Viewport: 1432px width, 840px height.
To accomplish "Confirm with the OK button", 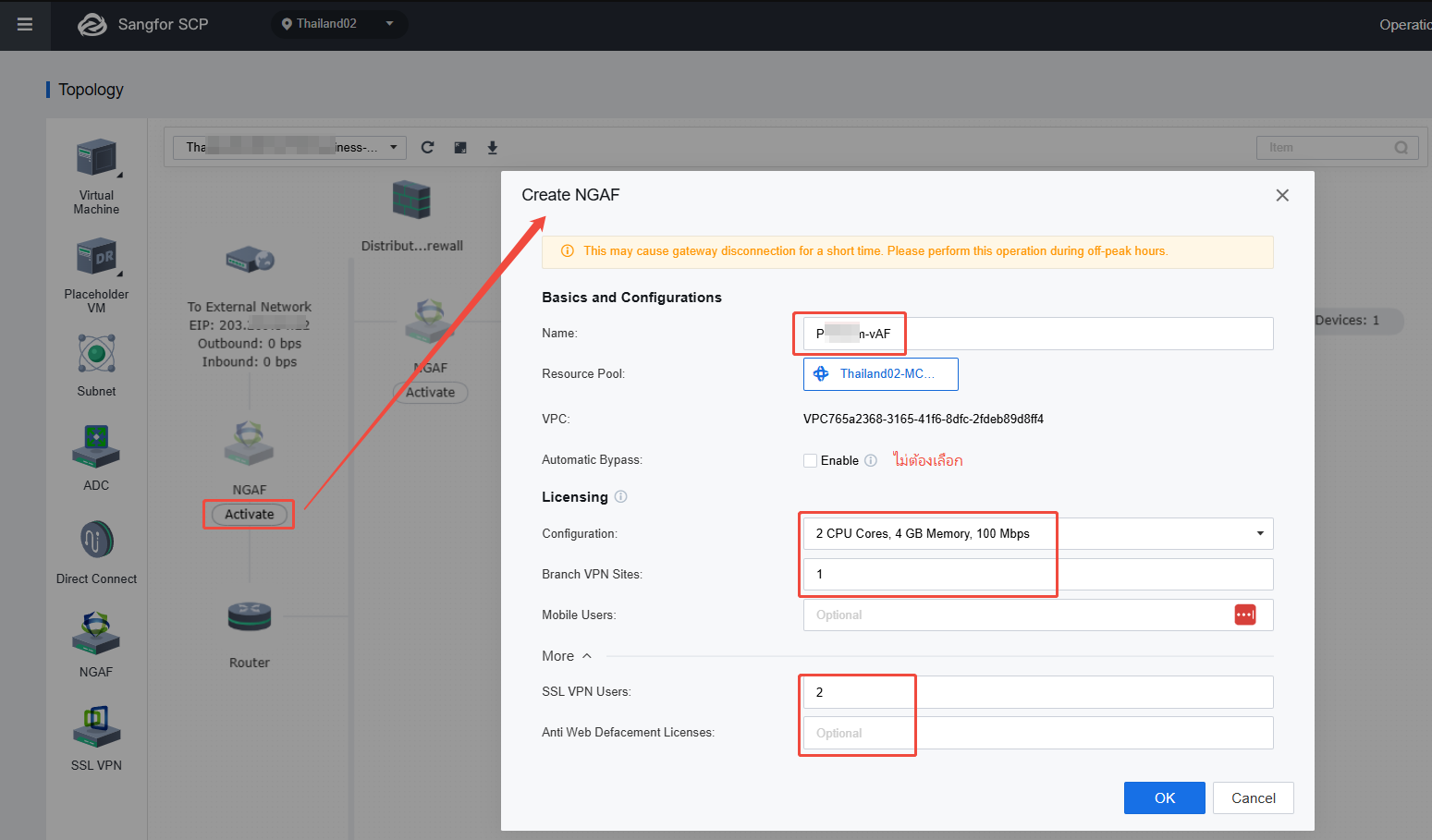I will [x=1165, y=798].
